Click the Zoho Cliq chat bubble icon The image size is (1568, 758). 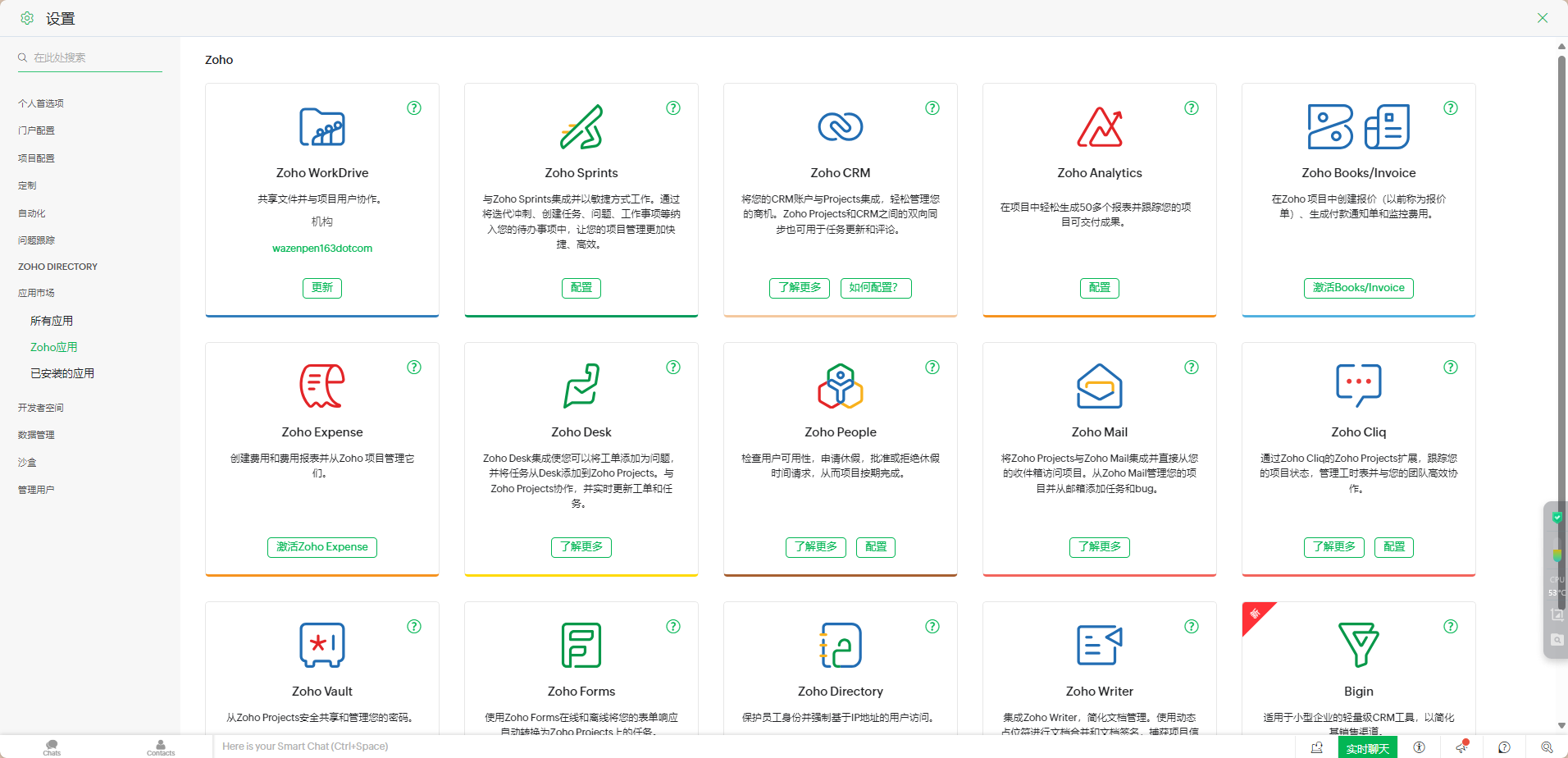click(x=1359, y=386)
